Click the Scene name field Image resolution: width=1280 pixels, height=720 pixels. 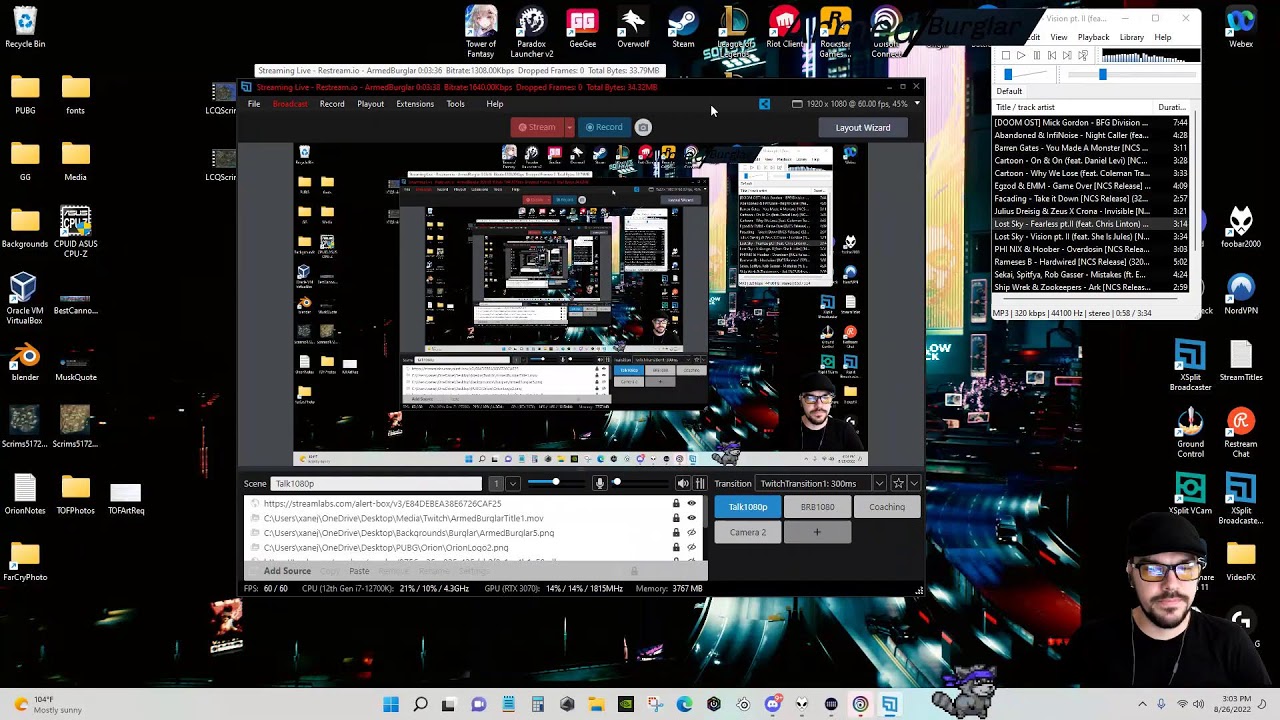coord(376,484)
